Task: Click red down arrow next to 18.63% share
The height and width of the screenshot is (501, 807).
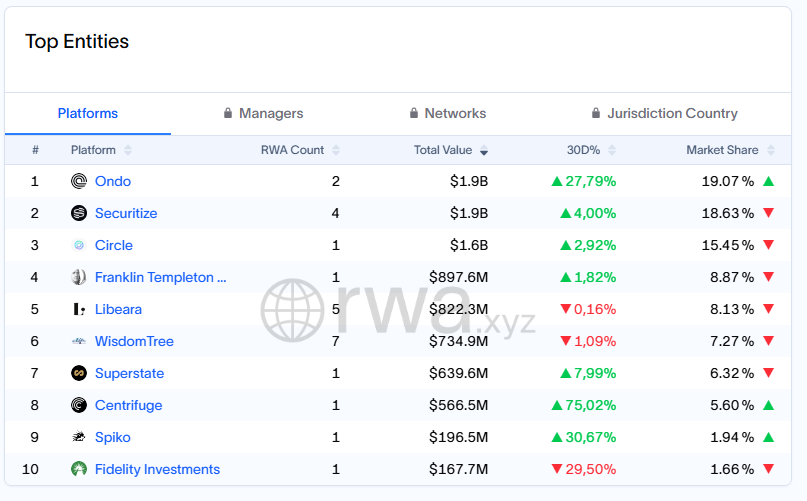Action: (x=768, y=213)
